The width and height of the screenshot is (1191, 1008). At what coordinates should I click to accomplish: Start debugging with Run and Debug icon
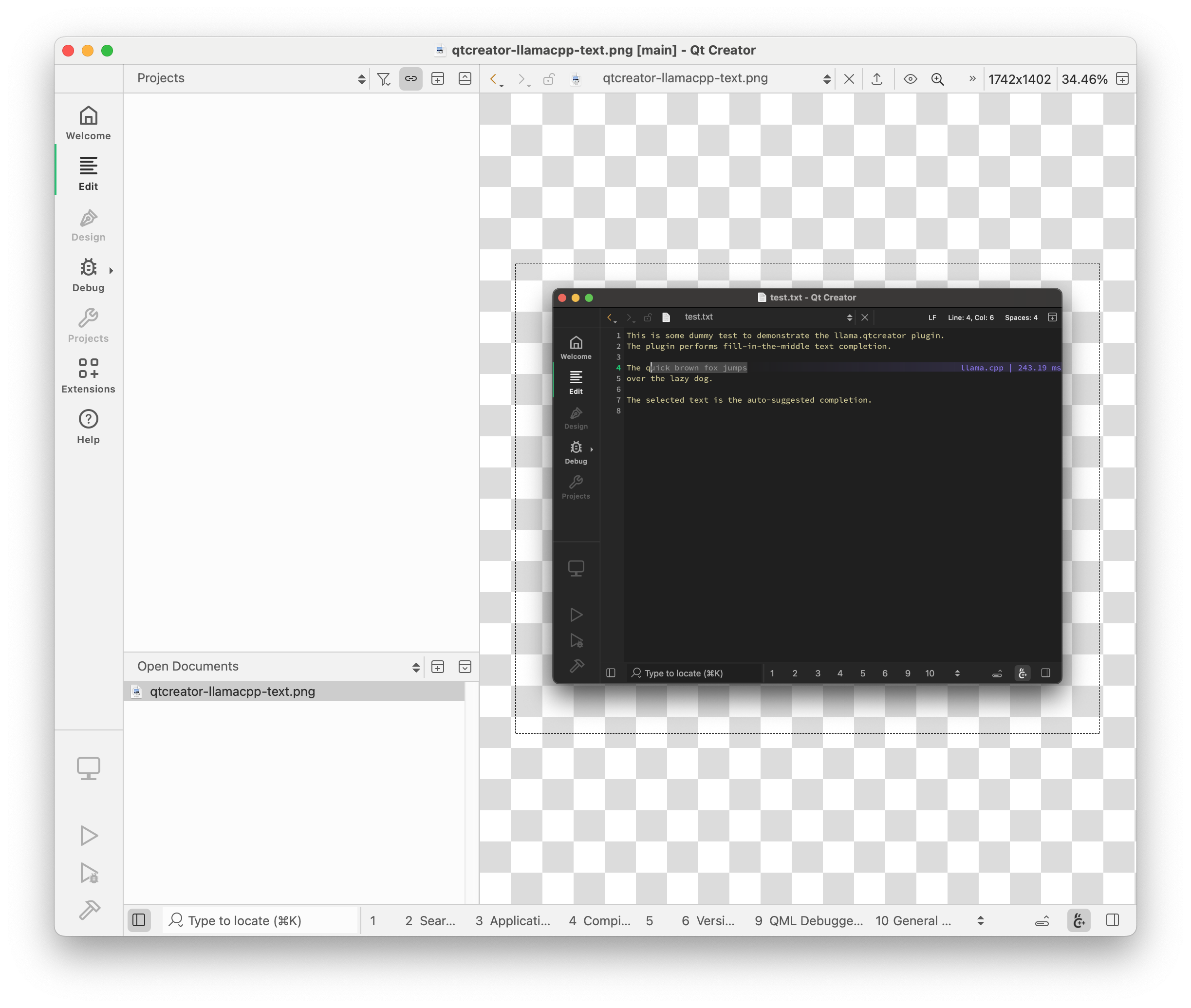tap(89, 873)
